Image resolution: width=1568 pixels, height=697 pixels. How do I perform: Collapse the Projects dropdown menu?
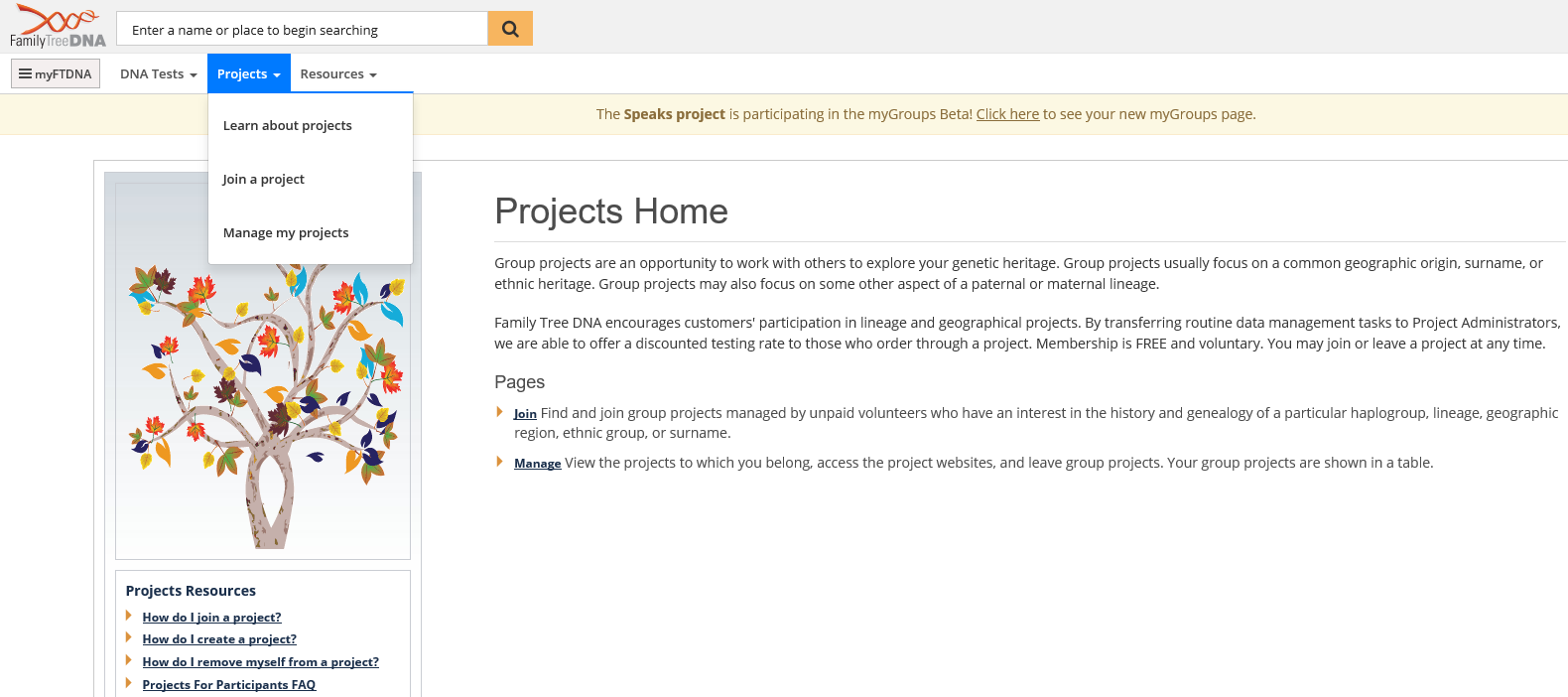[248, 74]
